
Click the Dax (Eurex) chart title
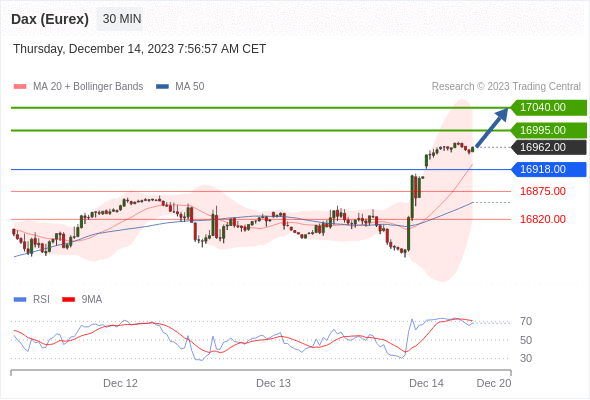50,19
